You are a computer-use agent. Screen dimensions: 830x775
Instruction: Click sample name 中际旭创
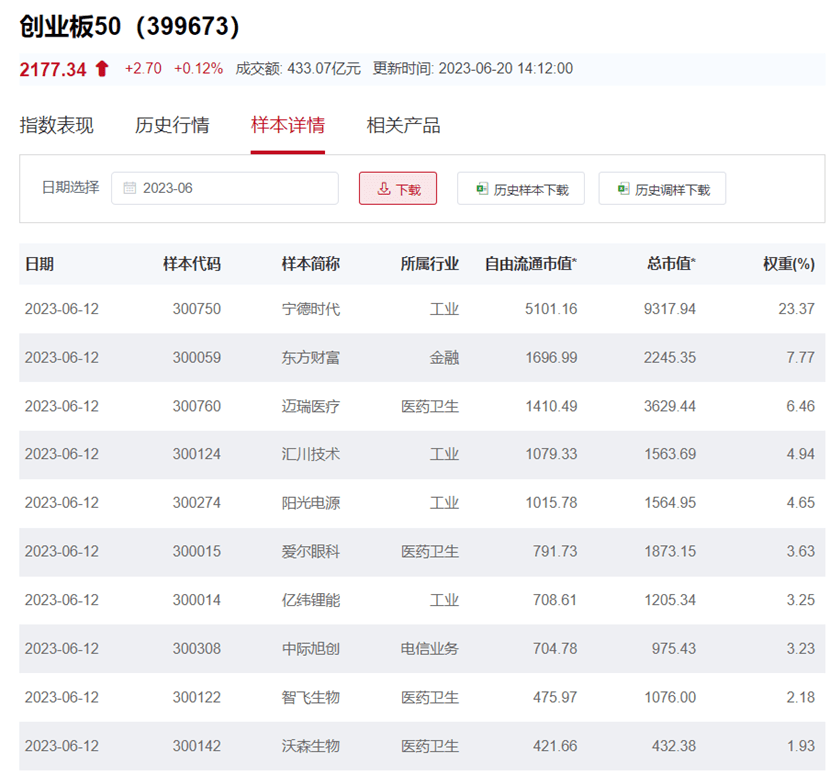(x=311, y=649)
